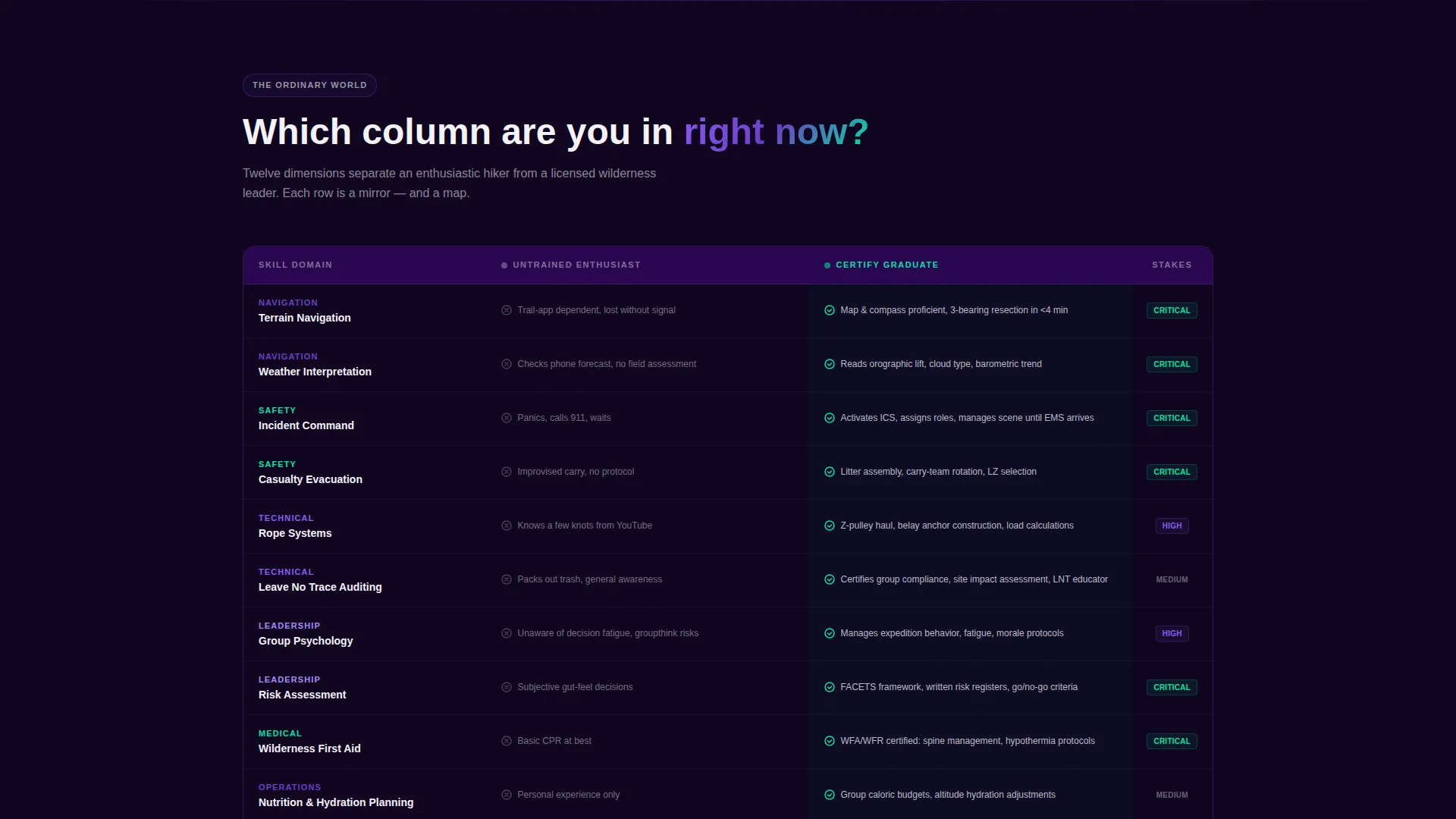Click the teal dot before 'Certify Graduate' header
Viewport: 1456px width, 819px height.
pos(827,265)
